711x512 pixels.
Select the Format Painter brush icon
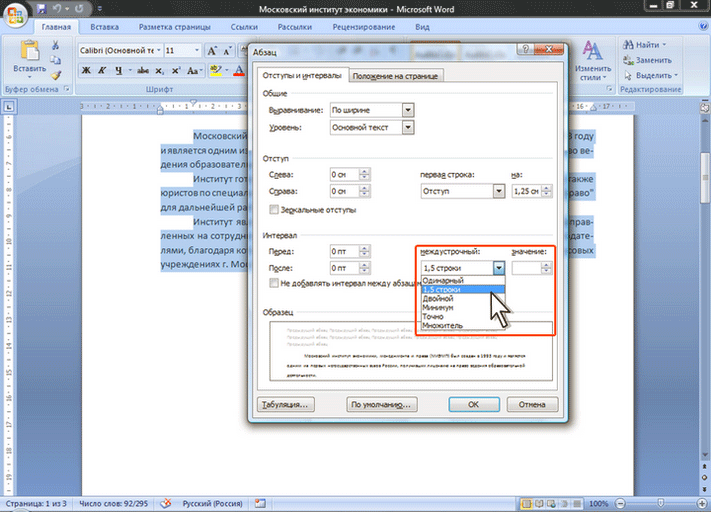[x=55, y=75]
